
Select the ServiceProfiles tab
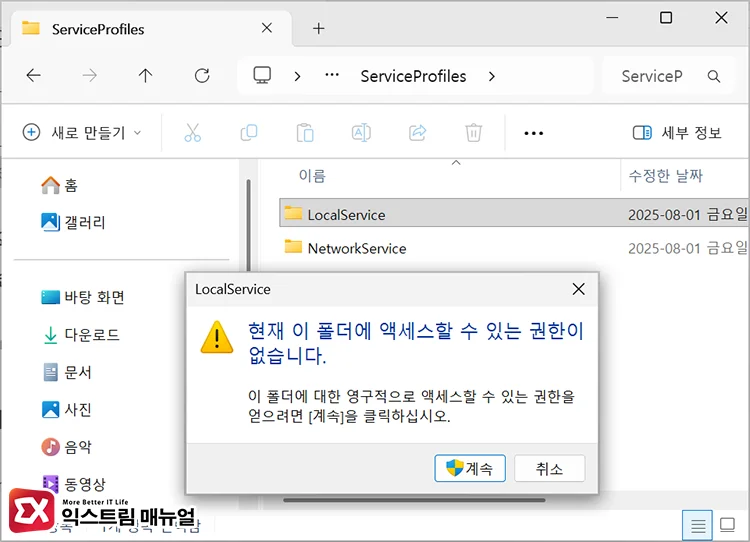151,29
